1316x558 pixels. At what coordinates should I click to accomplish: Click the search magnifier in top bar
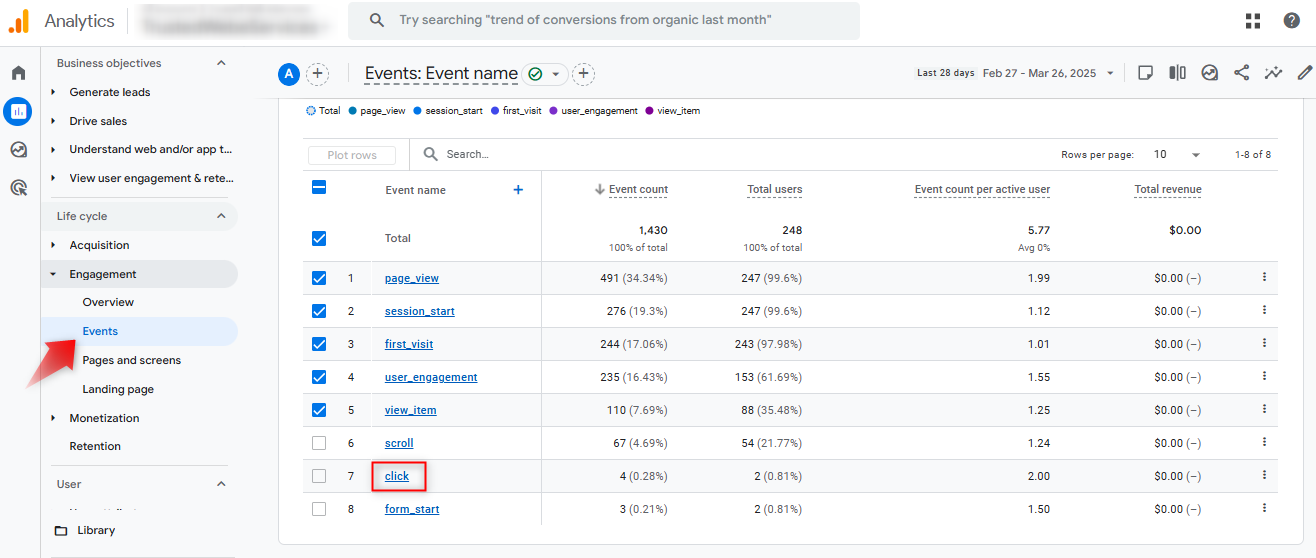coord(376,20)
